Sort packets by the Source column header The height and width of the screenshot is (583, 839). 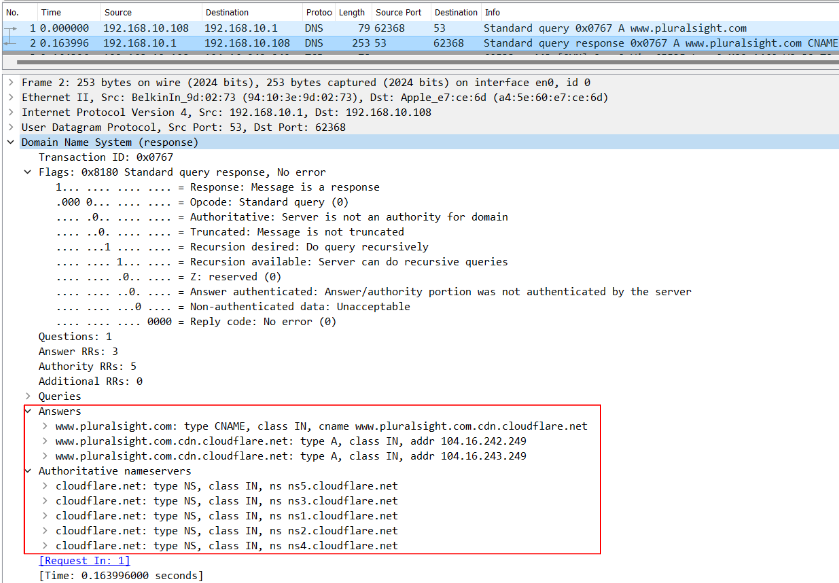(x=150, y=12)
